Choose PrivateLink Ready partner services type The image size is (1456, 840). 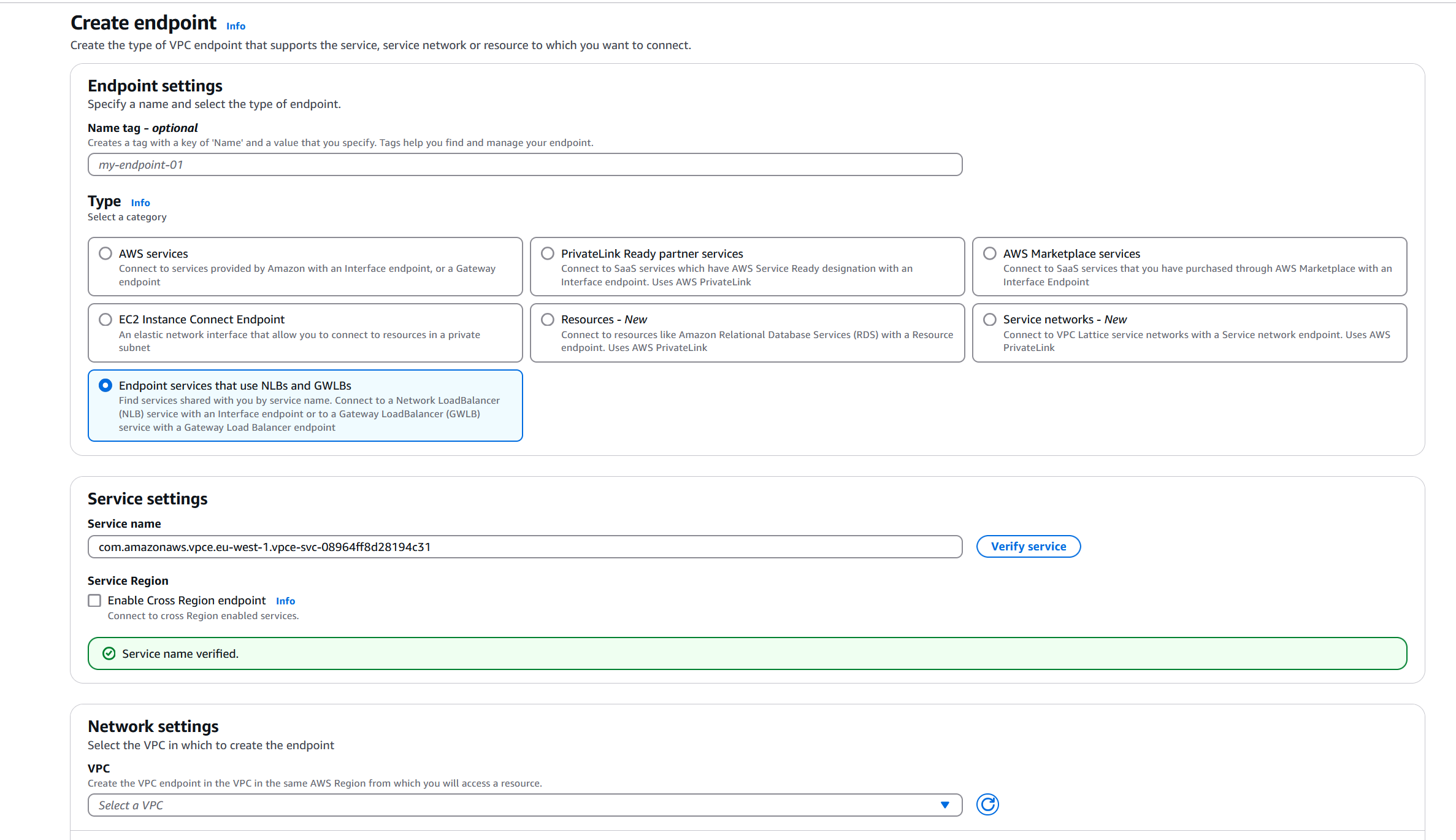click(548, 253)
